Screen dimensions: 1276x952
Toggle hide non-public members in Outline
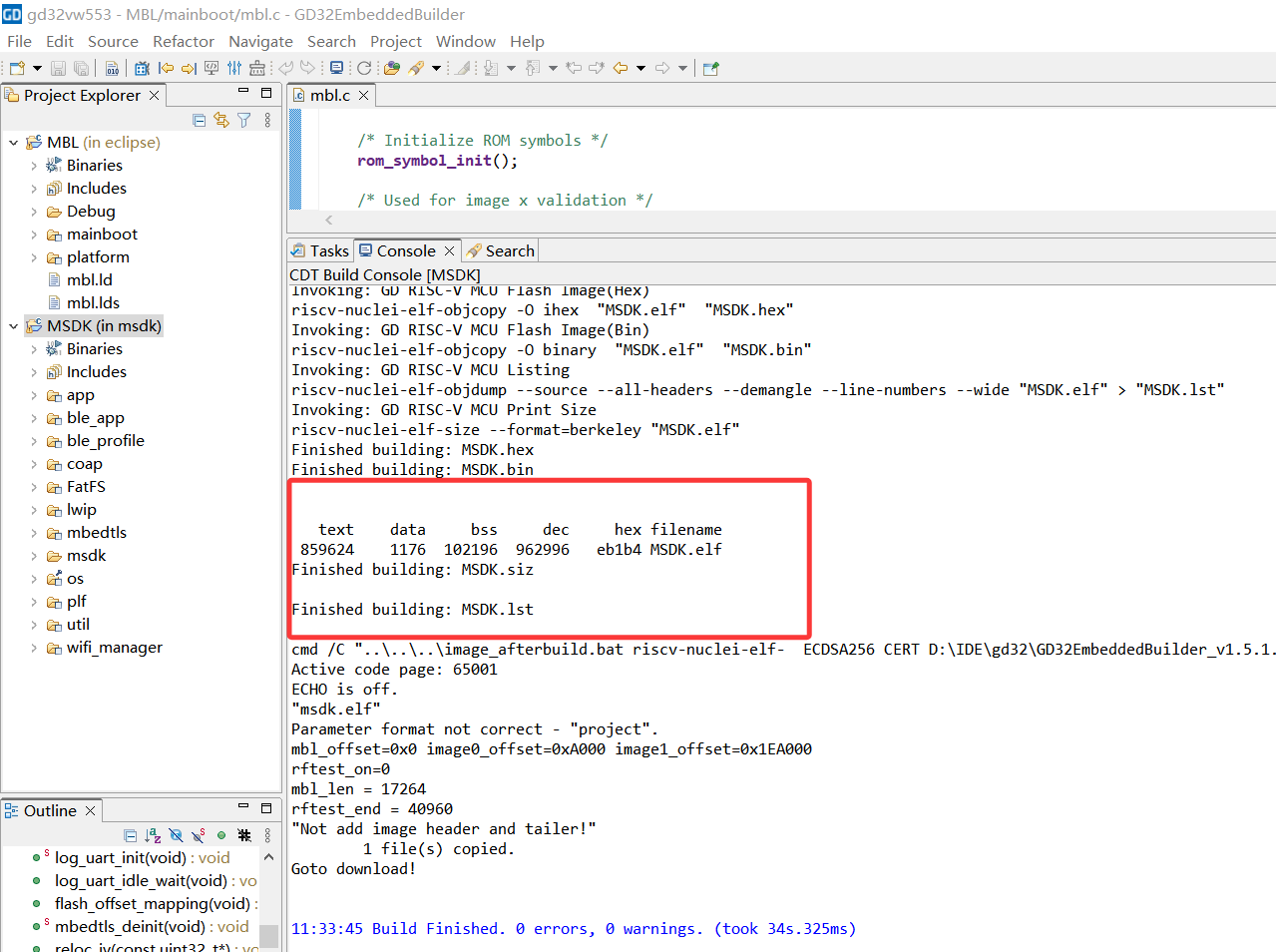pyautogui.click(x=221, y=835)
